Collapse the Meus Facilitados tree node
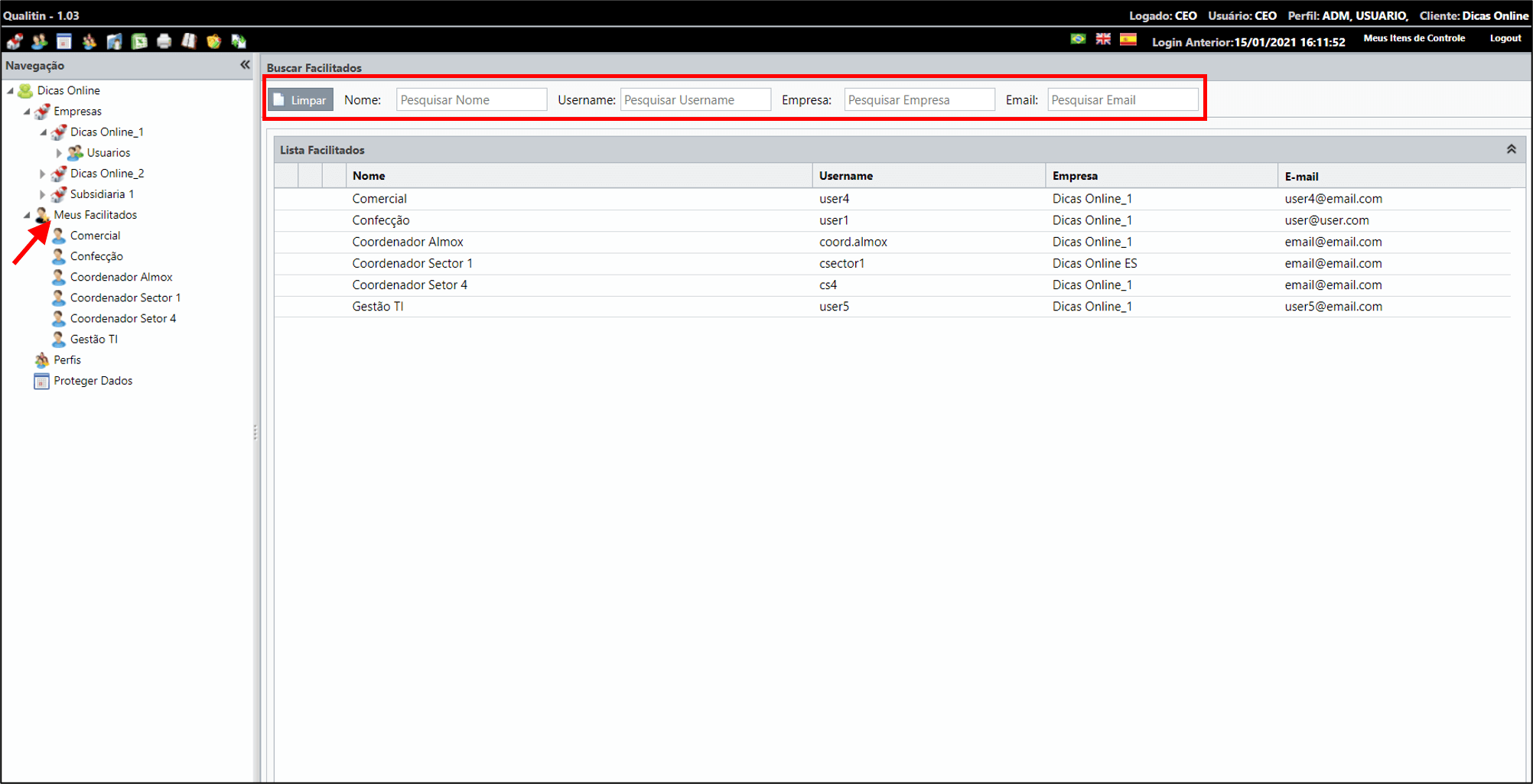 pos(27,215)
